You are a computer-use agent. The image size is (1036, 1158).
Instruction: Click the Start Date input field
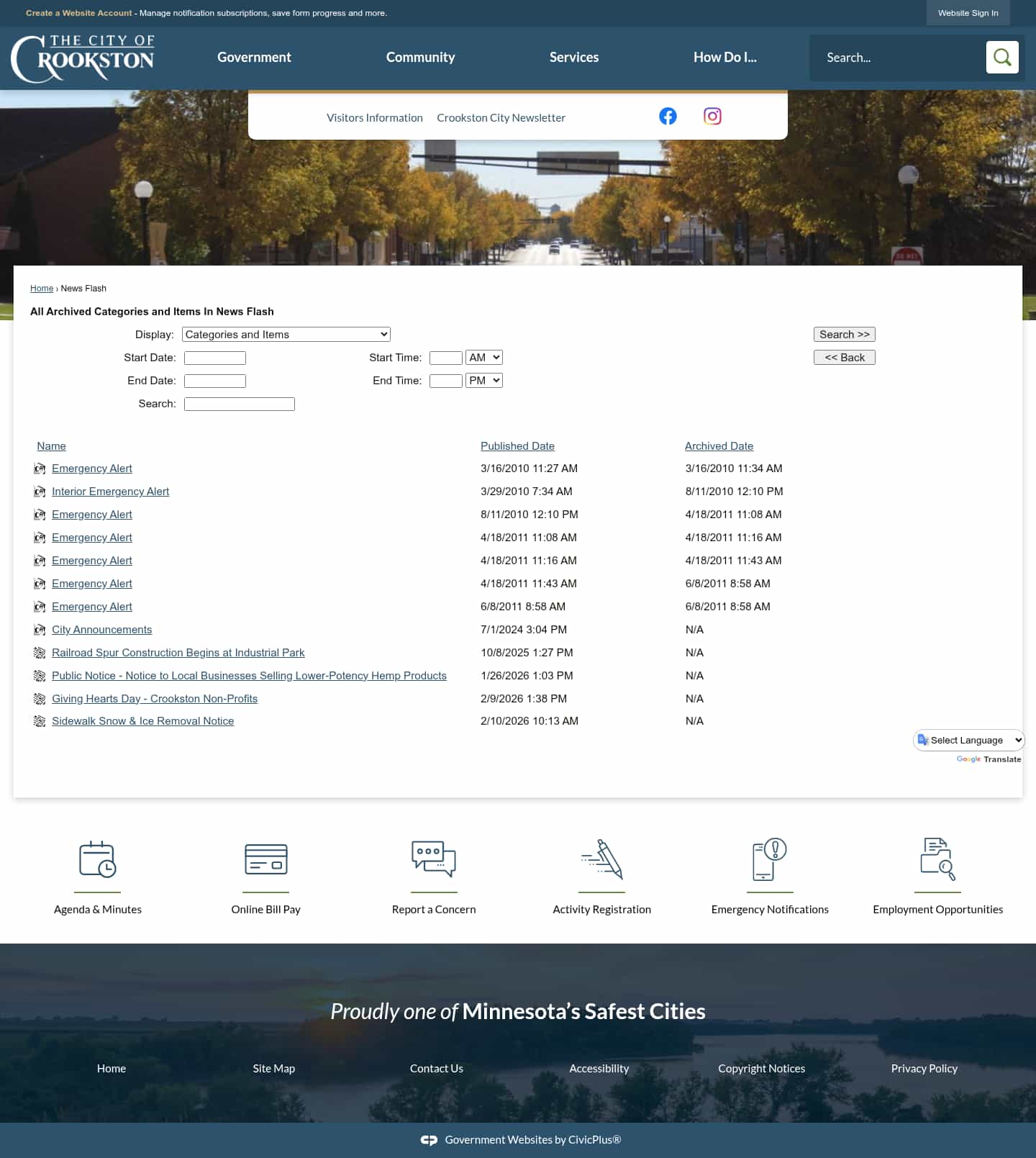215,358
